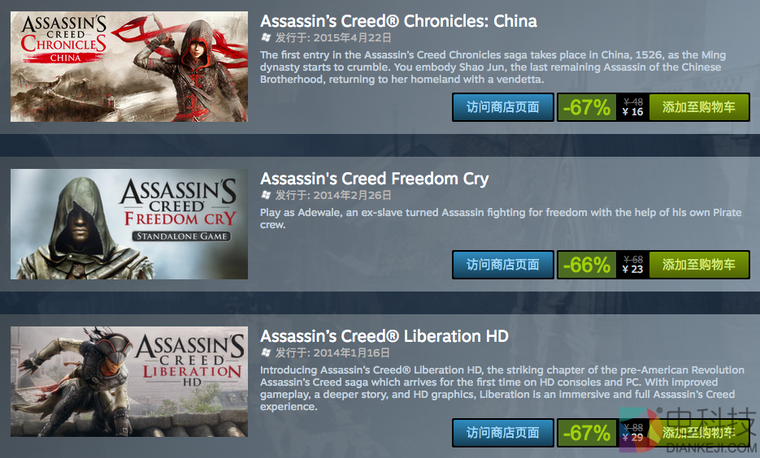This screenshot has width=760, height=458.
Task: Open Assassin's Creed Liberation HD title link
Action: click(x=384, y=336)
